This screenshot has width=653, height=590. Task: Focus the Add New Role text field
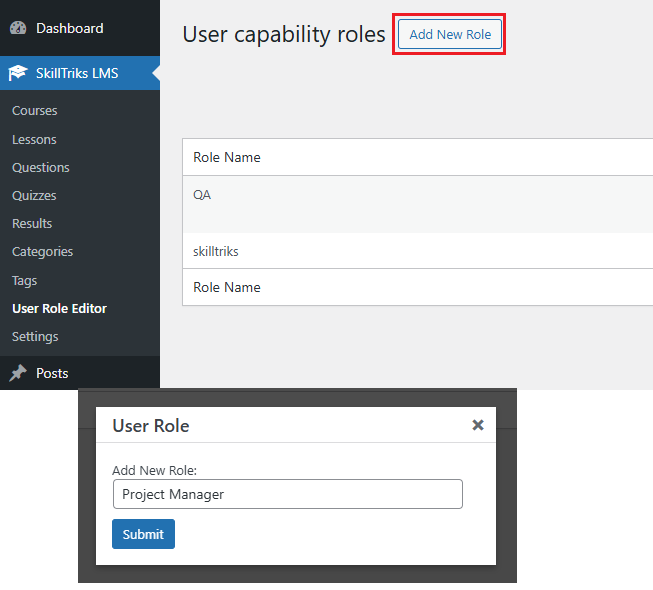click(x=287, y=494)
